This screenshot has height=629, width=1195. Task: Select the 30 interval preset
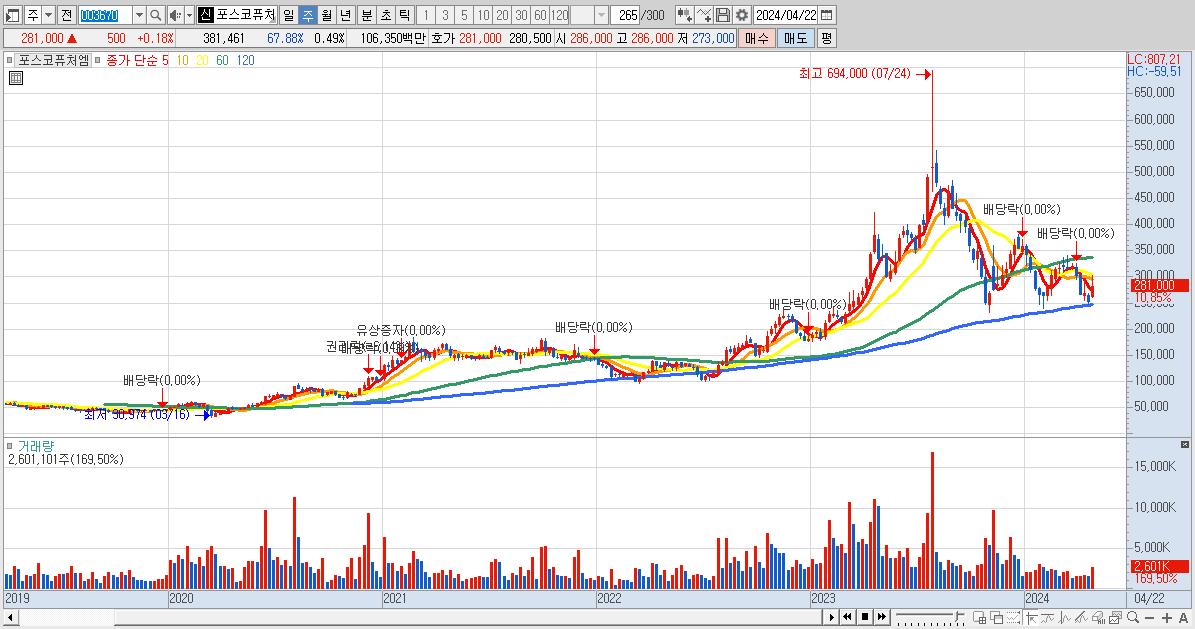point(521,15)
